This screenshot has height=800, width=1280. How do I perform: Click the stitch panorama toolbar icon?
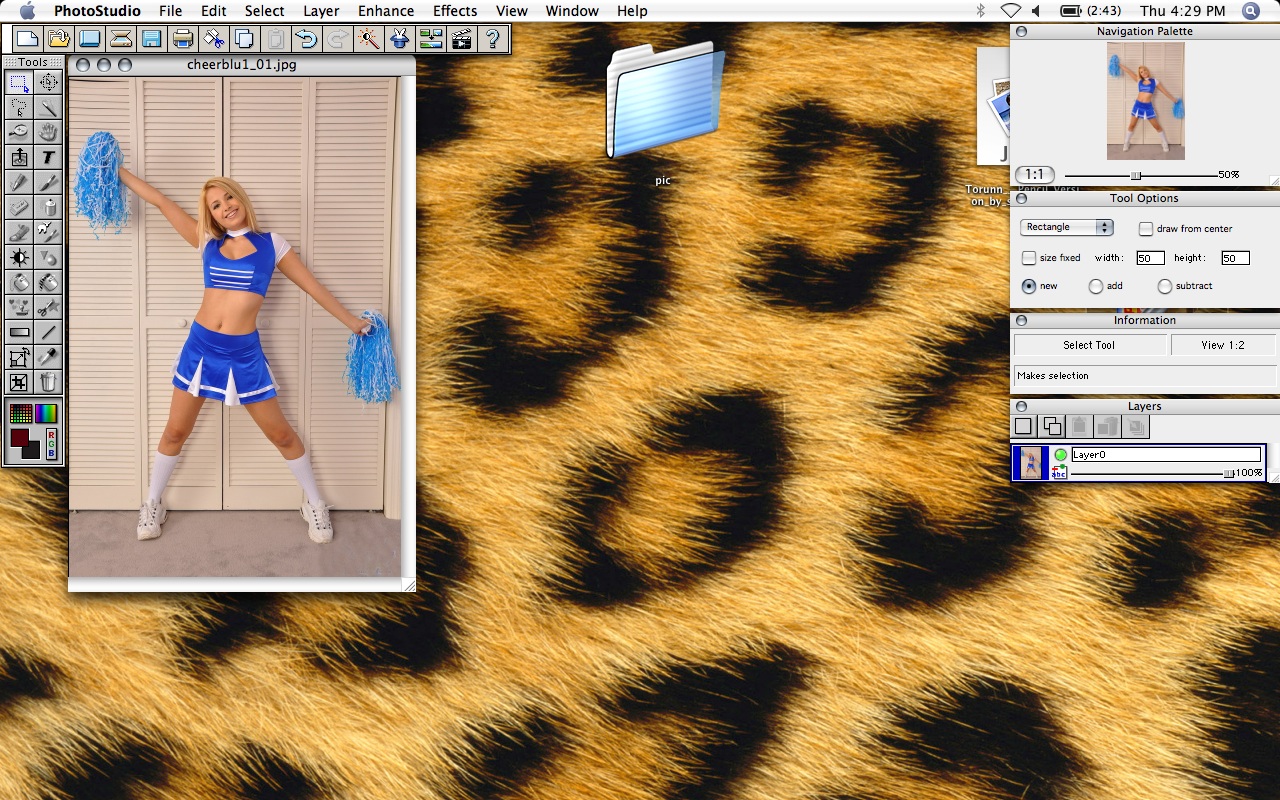point(430,39)
